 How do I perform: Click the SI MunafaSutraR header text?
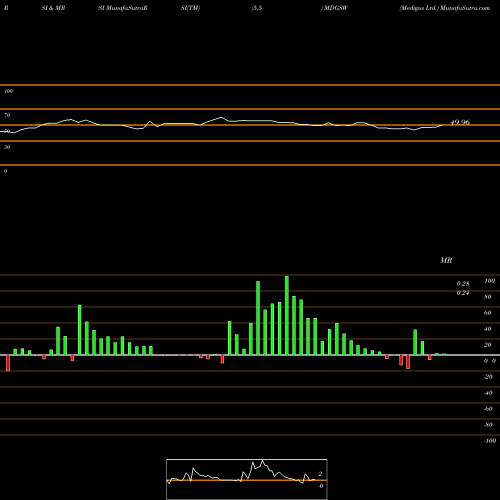pyautogui.click(x=123, y=8)
